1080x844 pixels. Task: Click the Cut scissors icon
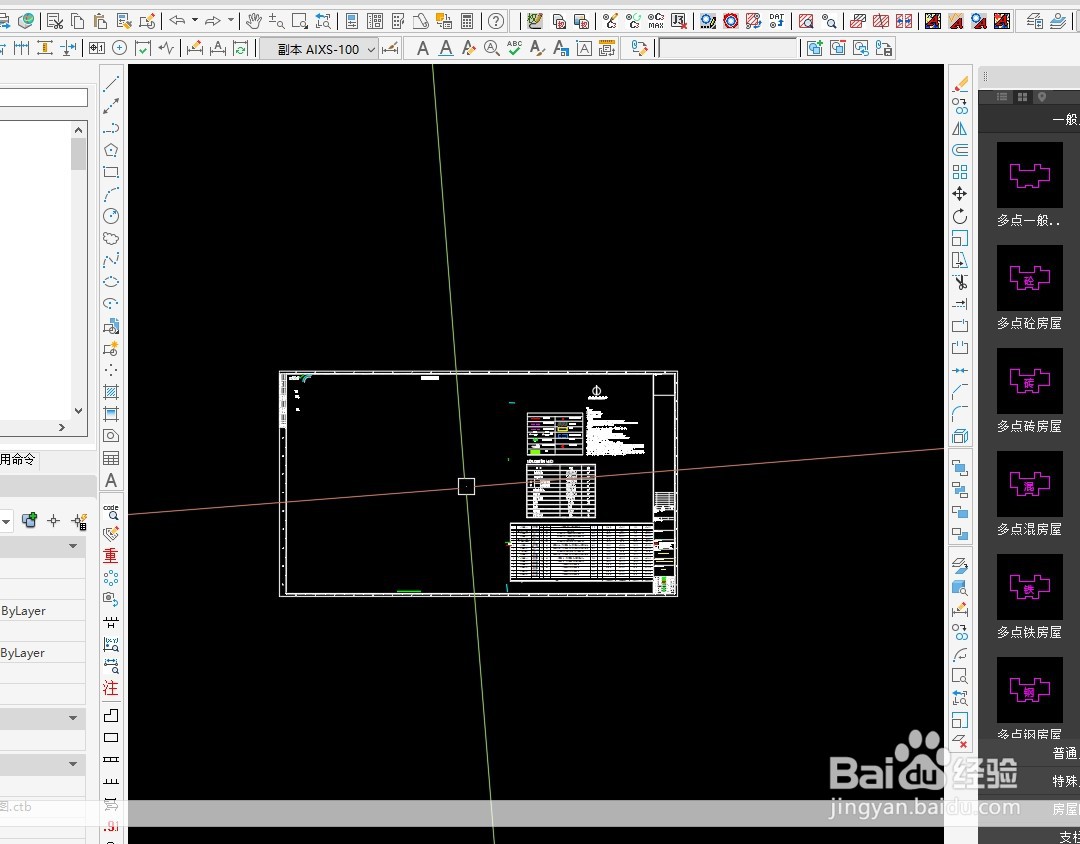(55, 21)
